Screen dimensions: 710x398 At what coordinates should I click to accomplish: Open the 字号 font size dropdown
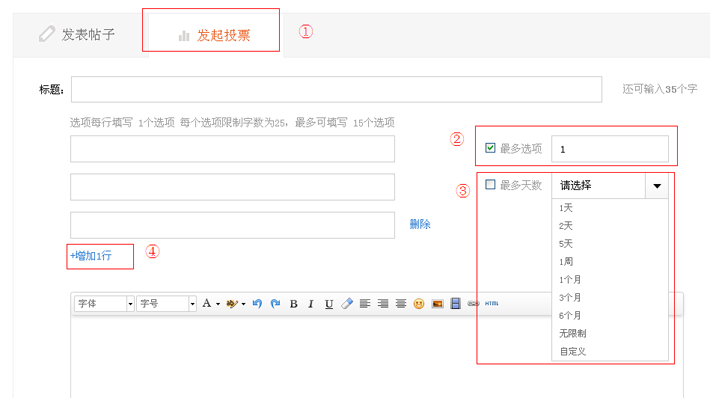tap(166, 303)
